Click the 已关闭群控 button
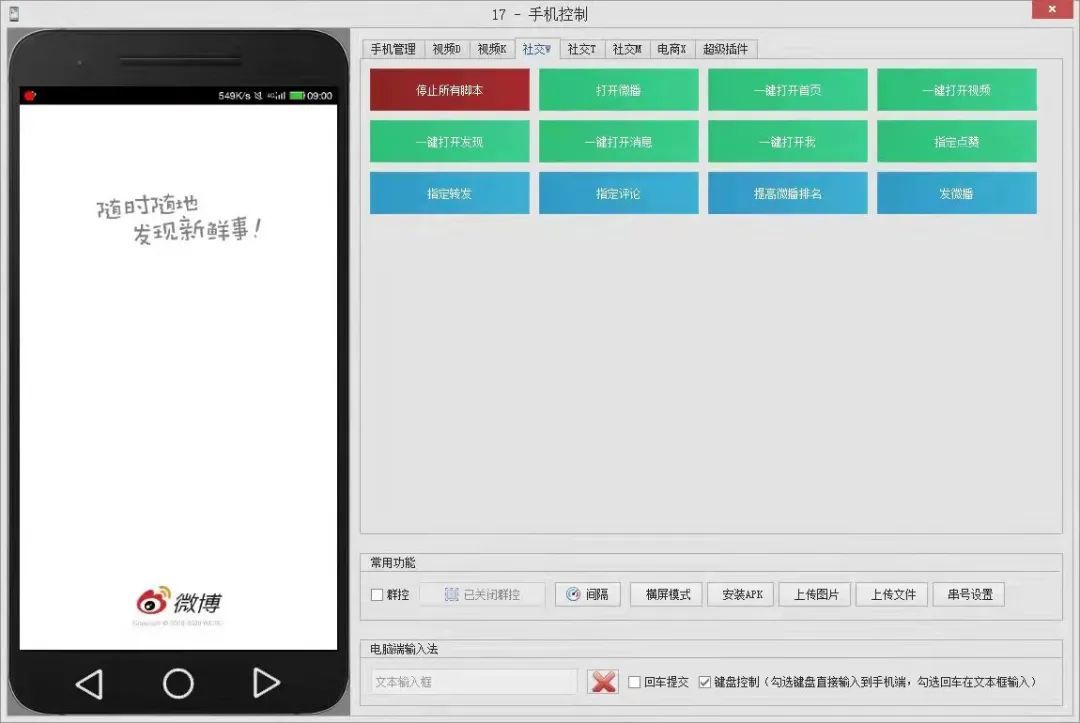 coord(482,594)
